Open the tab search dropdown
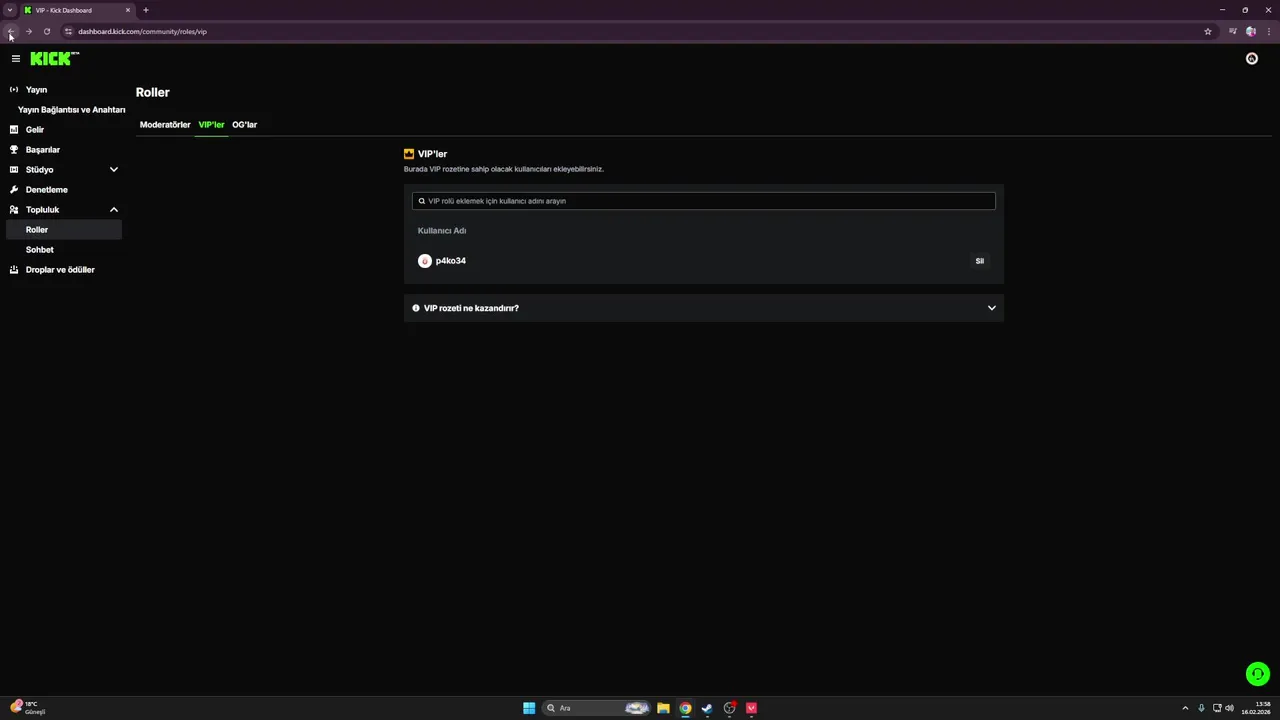Screen dimensions: 1280x720 pos(10,10)
